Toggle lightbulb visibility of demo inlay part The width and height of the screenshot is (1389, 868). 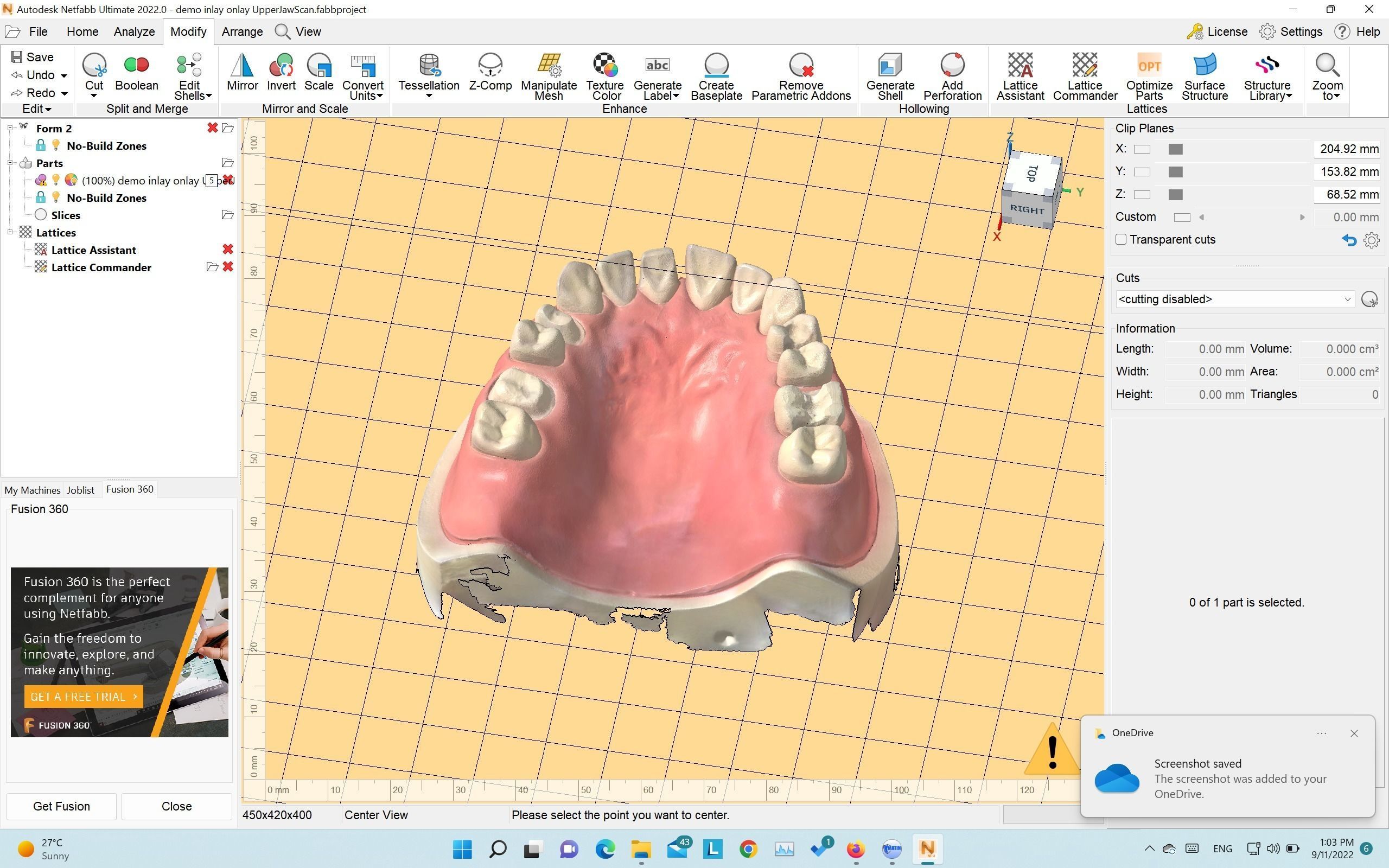point(56,180)
